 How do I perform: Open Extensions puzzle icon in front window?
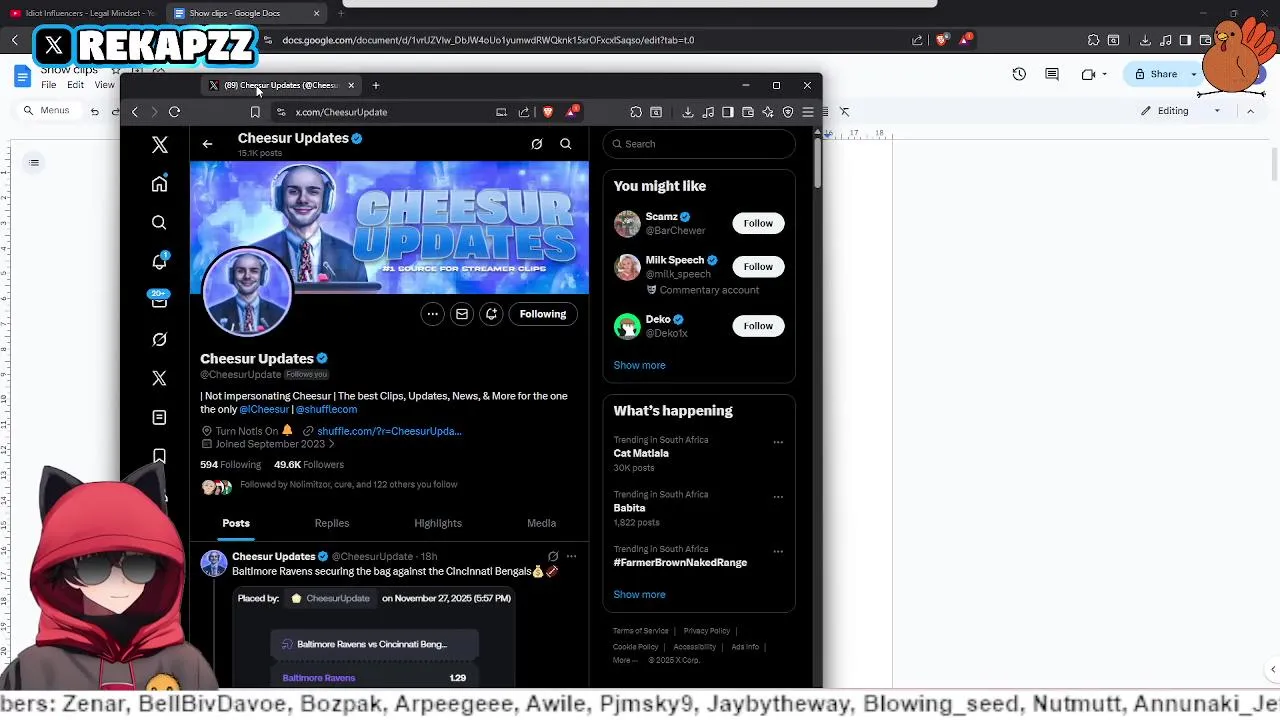pos(636,112)
